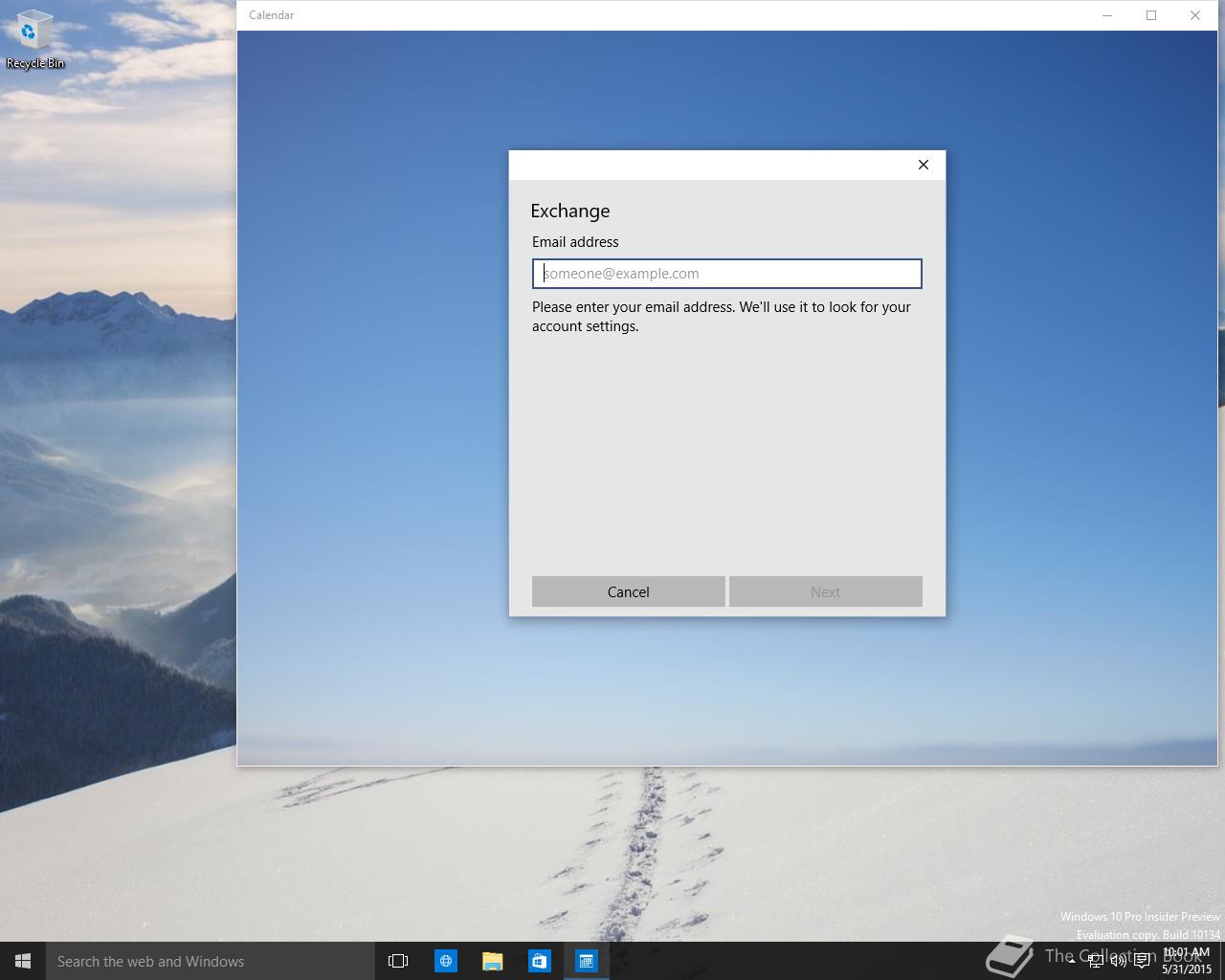Click the Email address label
Viewport: 1225px width, 980px height.
pyautogui.click(x=575, y=242)
